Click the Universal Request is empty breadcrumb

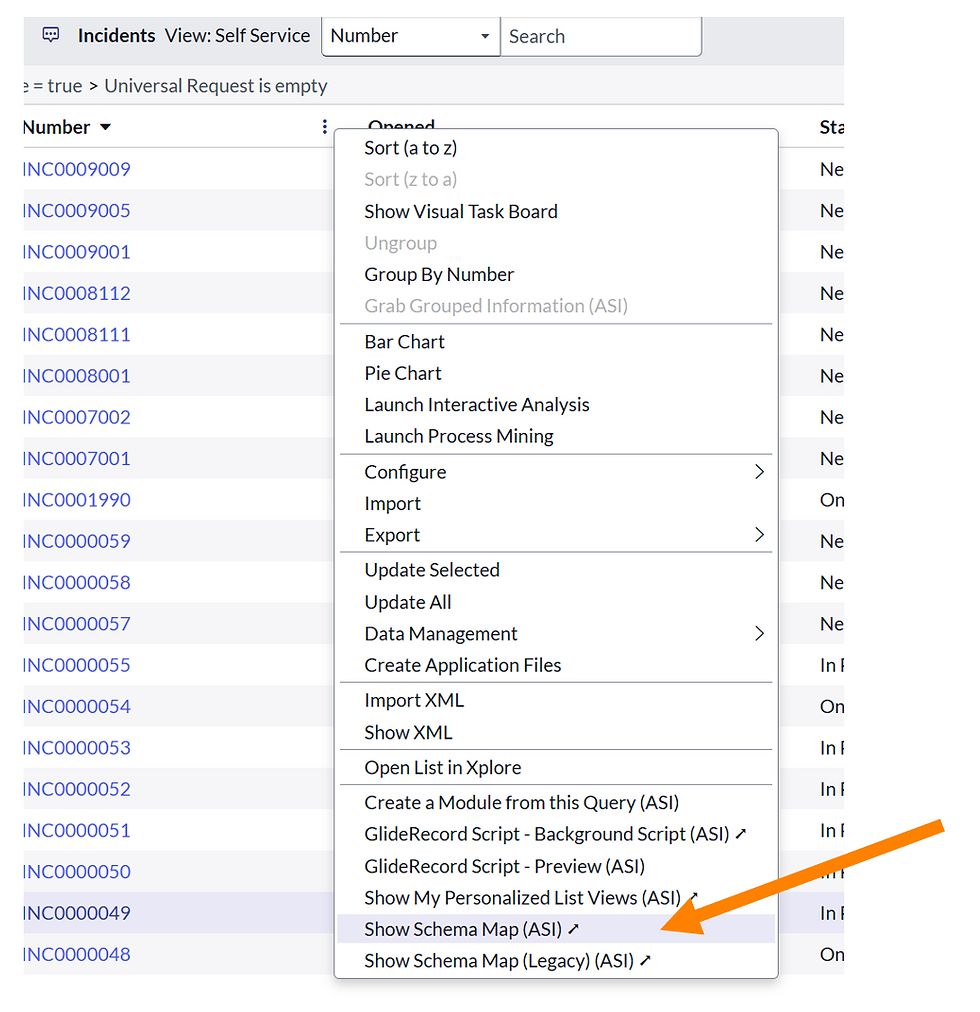coord(216,86)
